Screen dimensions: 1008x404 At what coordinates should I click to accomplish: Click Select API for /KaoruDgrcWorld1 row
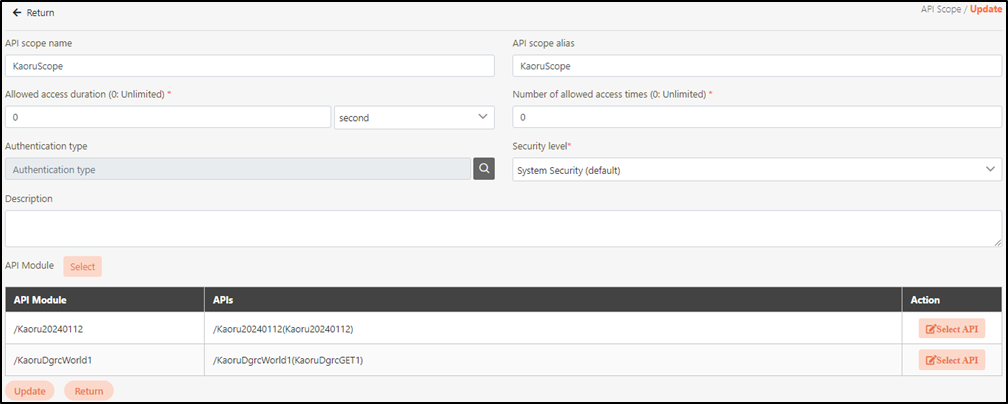(x=951, y=360)
